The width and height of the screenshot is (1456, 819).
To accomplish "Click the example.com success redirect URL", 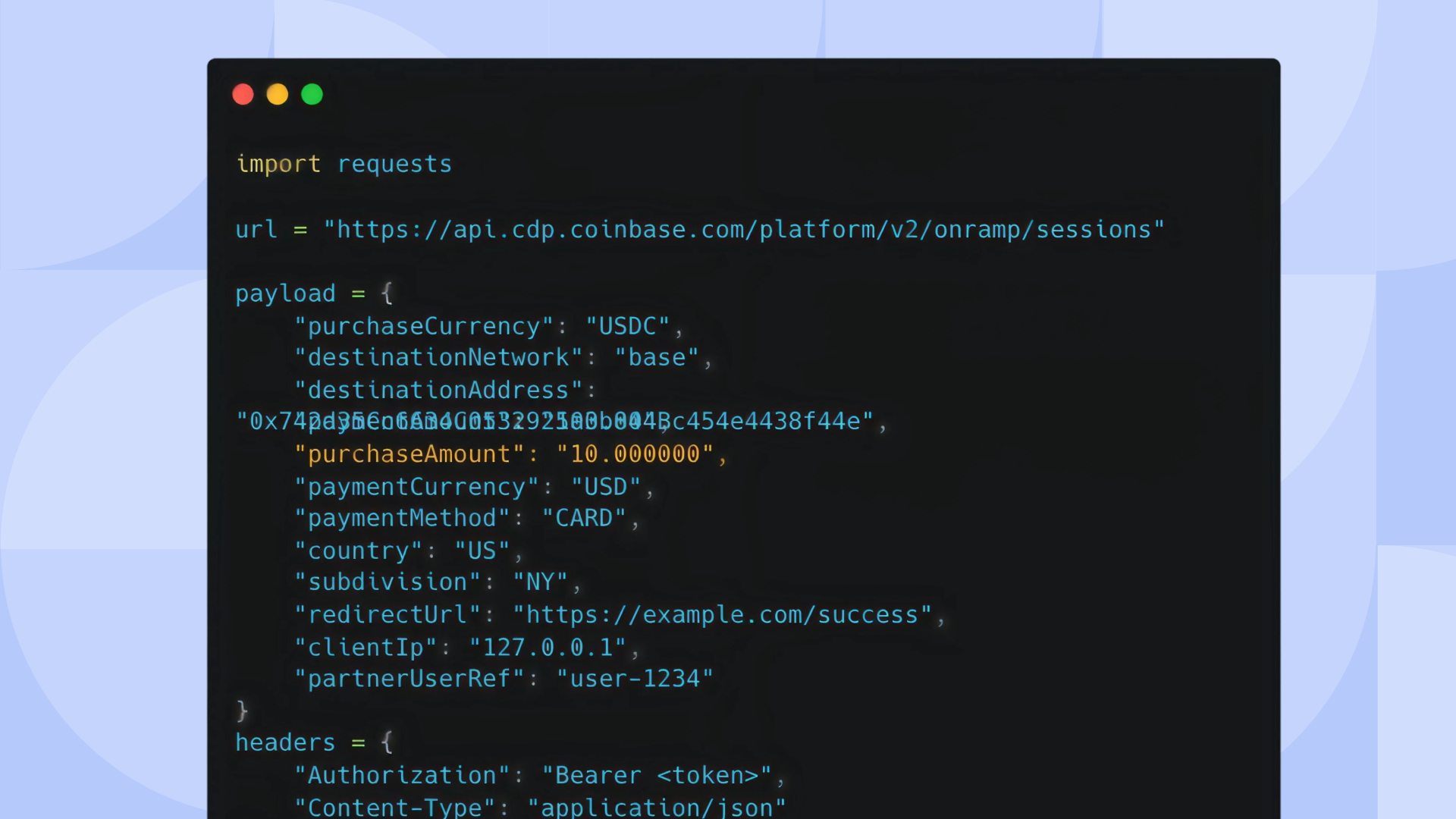I will click(x=722, y=615).
